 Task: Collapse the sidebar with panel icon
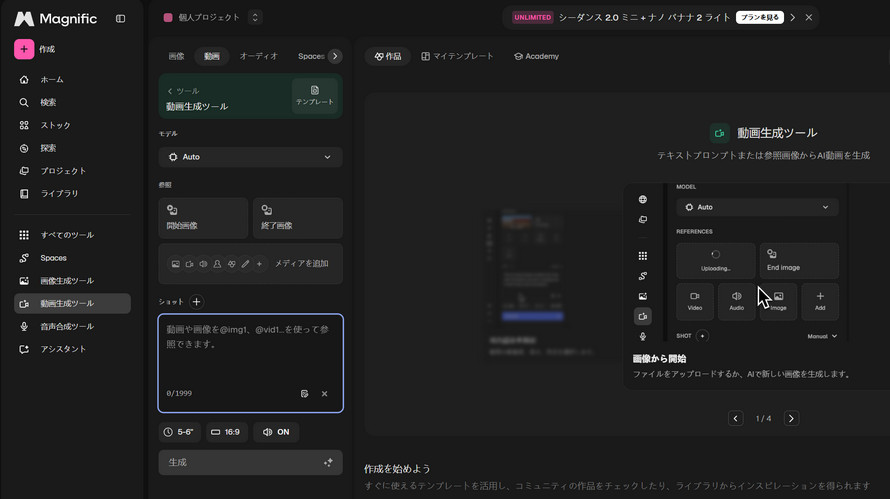pyautogui.click(x=120, y=19)
